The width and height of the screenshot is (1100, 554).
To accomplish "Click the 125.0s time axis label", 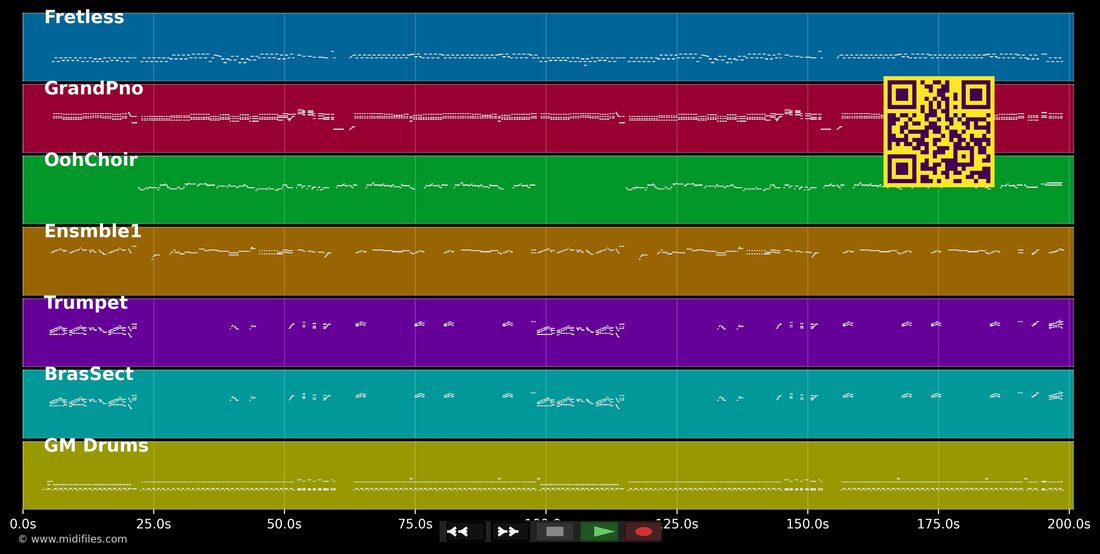I will [677, 524].
